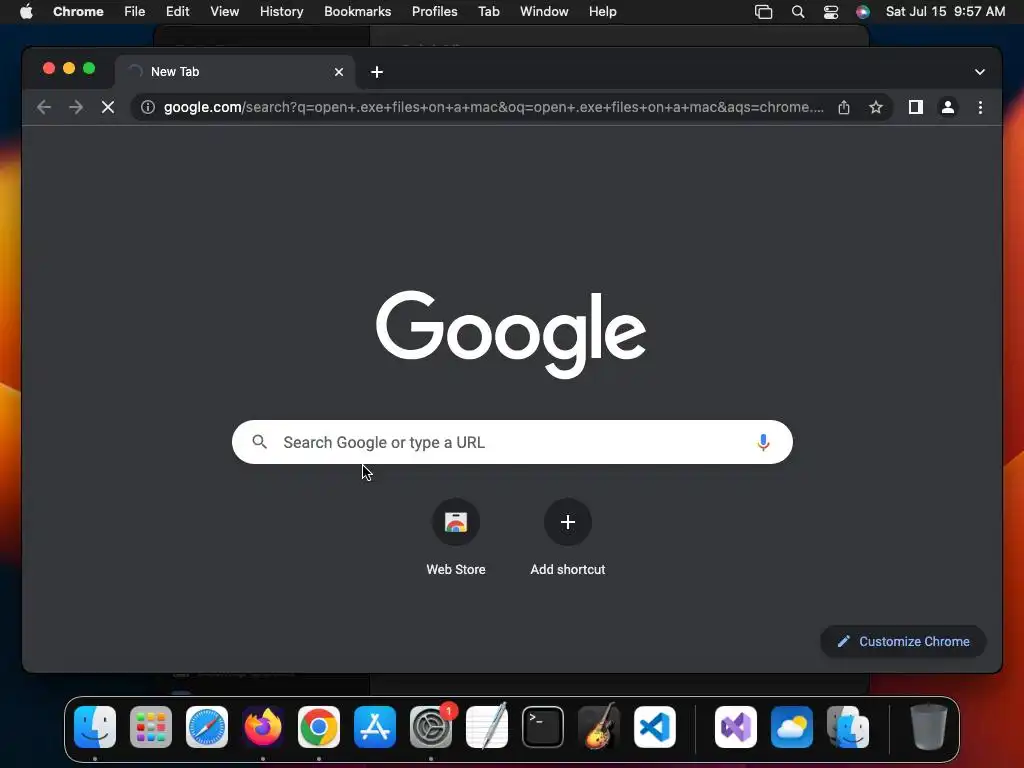
Task: Click the address bar URL text
Action: point(494,107)
